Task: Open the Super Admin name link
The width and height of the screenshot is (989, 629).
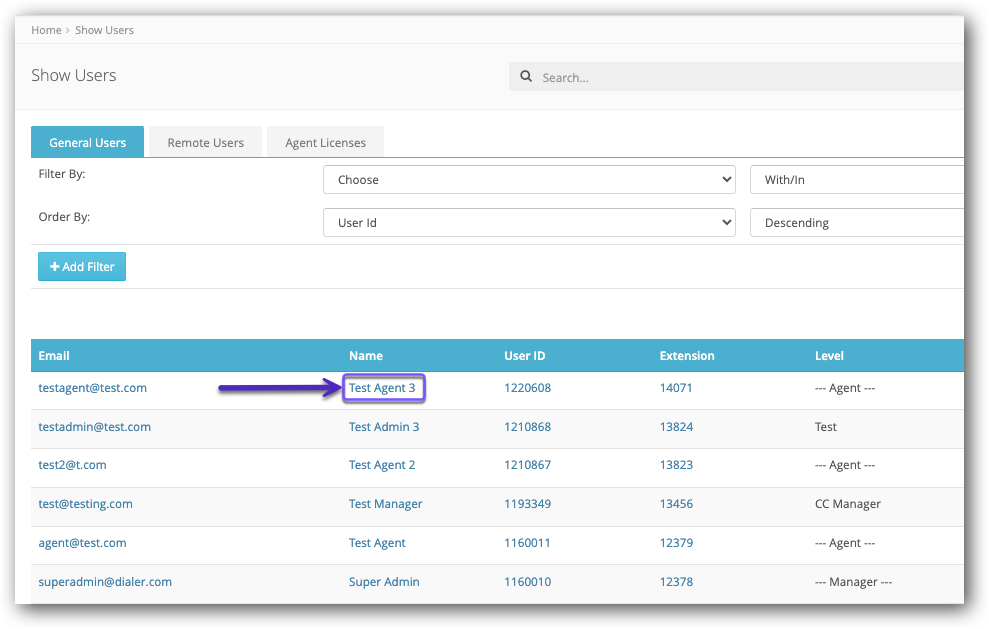Action: (384, 582)
